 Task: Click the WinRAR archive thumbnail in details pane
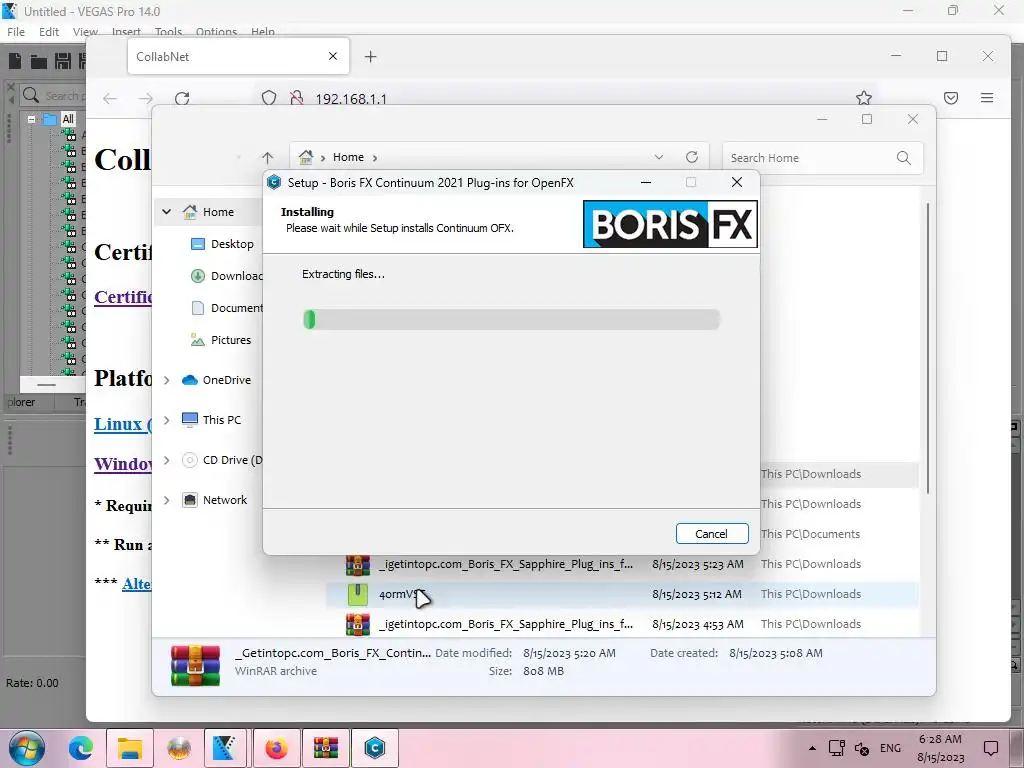tap(195, 665)
